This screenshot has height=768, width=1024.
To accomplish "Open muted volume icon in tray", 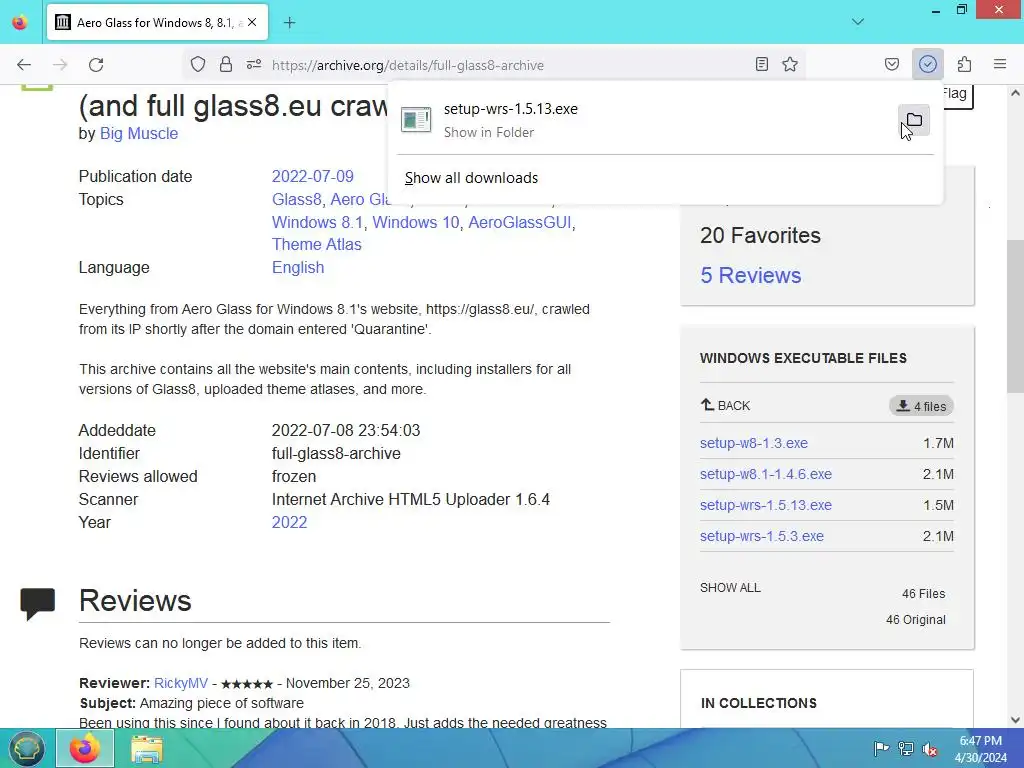I will (x=929, y=748).
